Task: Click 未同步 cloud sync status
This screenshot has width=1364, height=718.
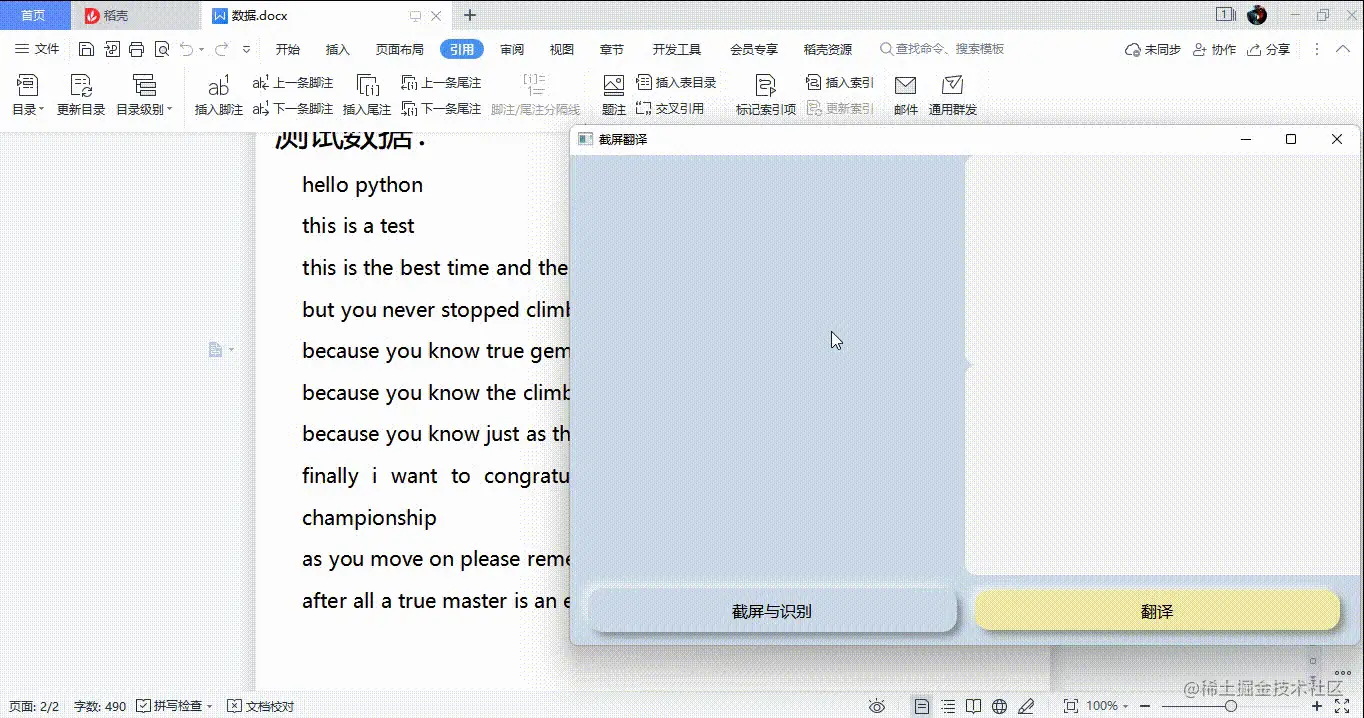Action: (1153, 49)
